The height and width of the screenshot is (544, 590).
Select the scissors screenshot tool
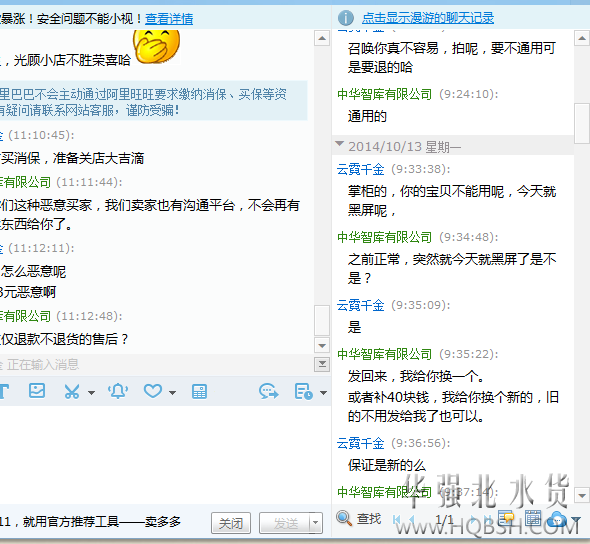(x=71, y=392)
